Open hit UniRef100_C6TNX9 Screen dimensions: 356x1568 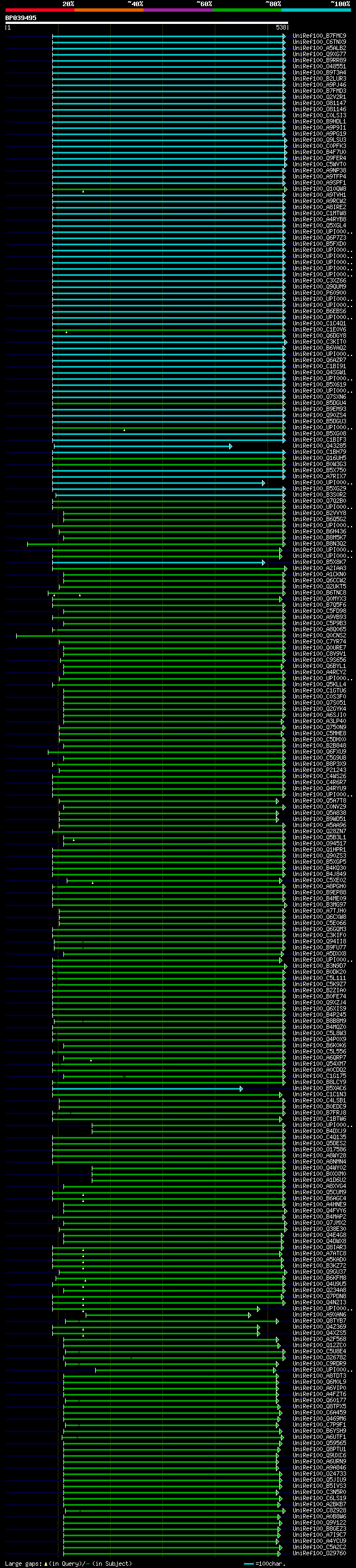[x=319, y=42]
